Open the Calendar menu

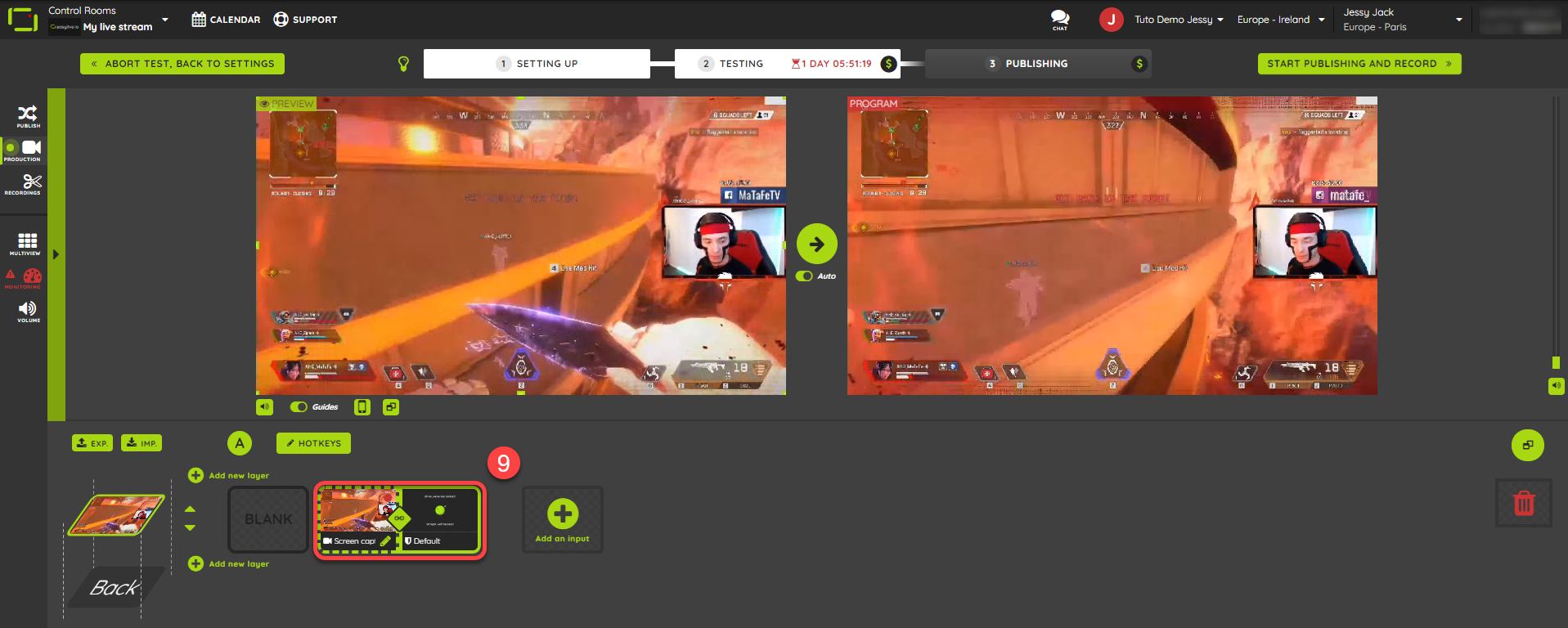(x=226, y=20)
